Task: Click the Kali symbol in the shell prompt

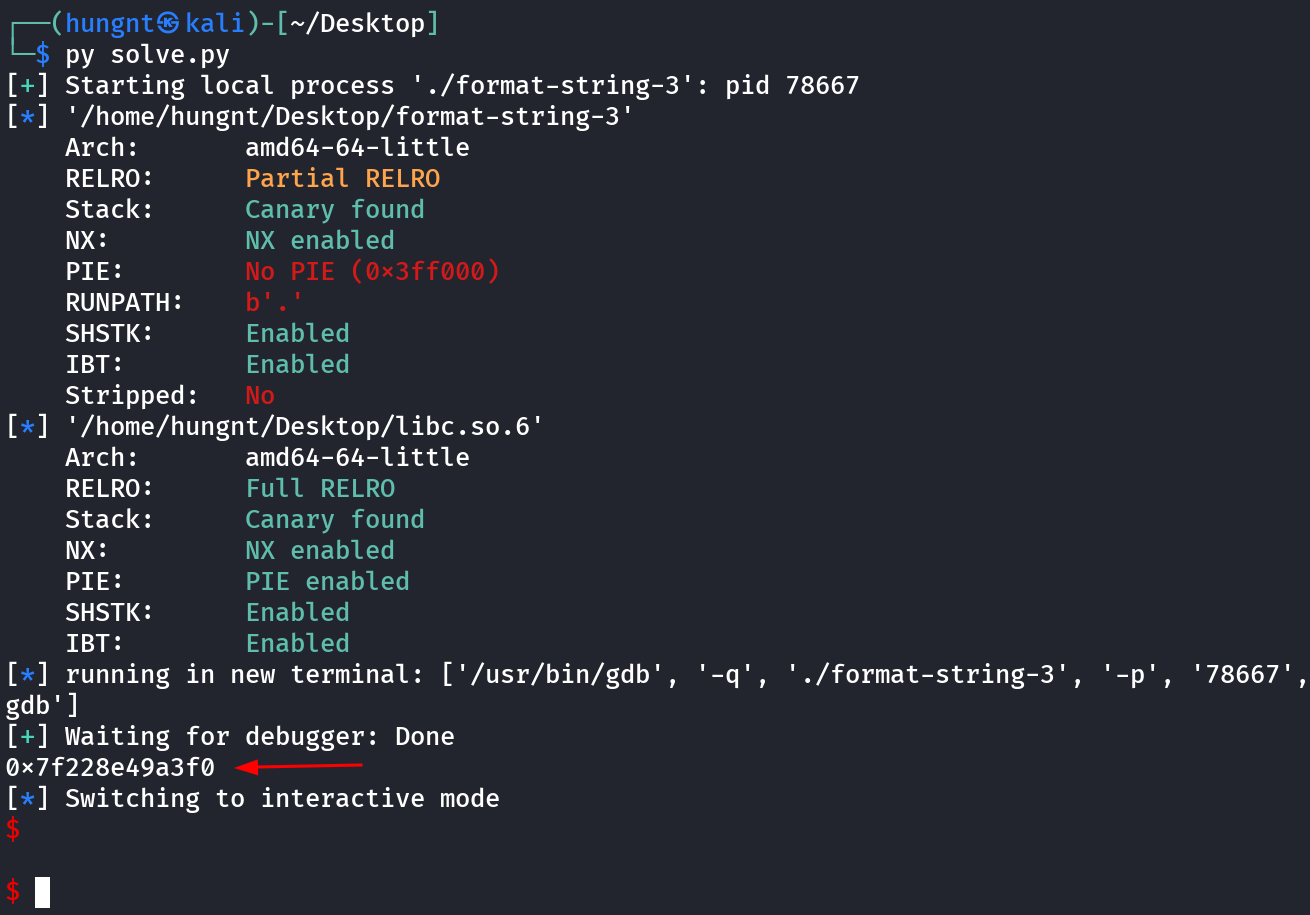Action: coord(168,23)
